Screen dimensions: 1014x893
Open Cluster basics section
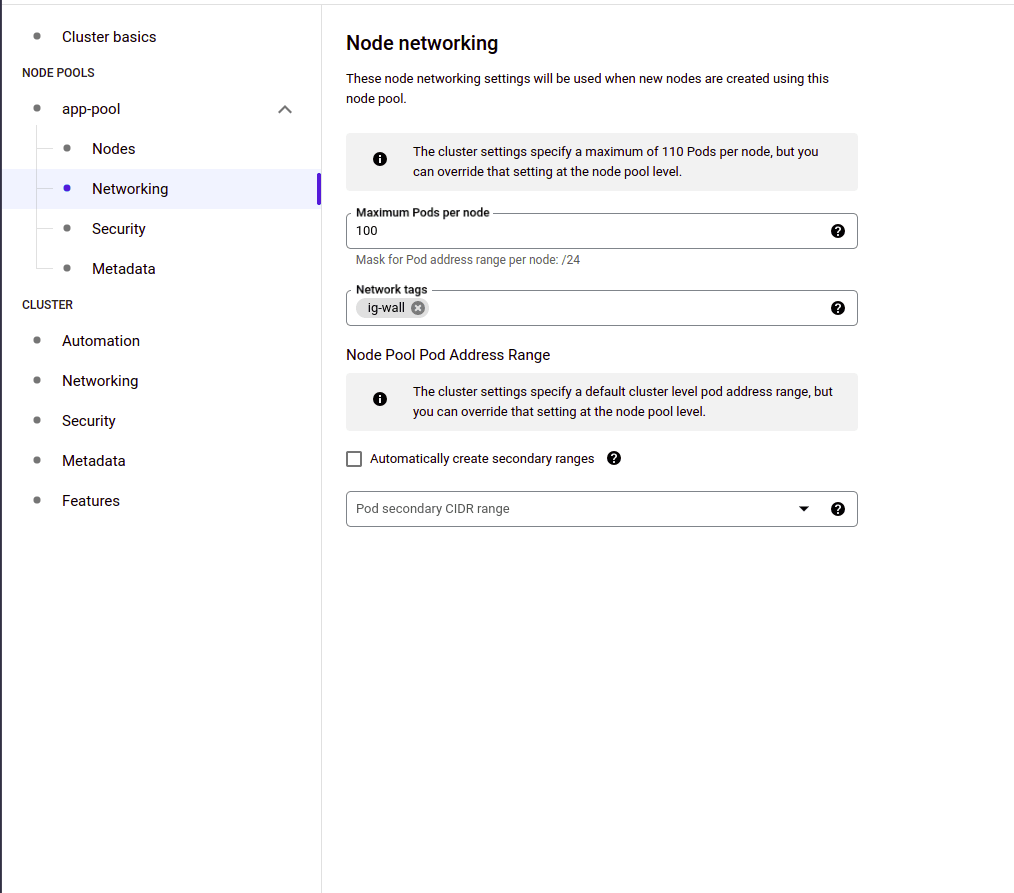point(109,37)
